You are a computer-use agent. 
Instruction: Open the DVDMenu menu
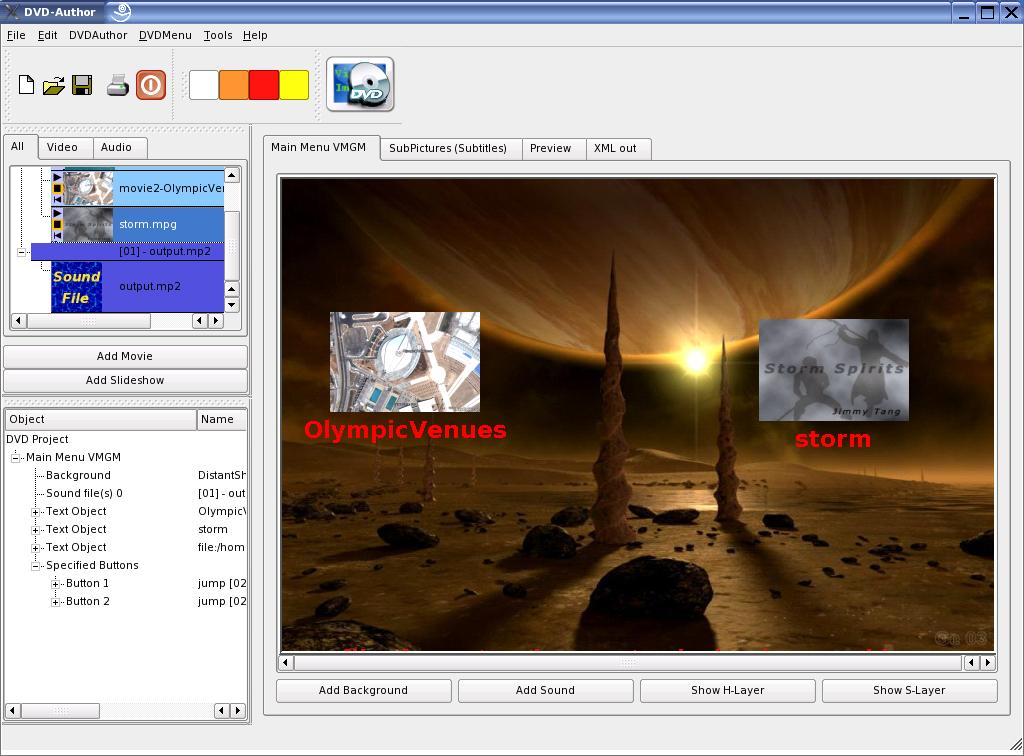tap(165, 35)
